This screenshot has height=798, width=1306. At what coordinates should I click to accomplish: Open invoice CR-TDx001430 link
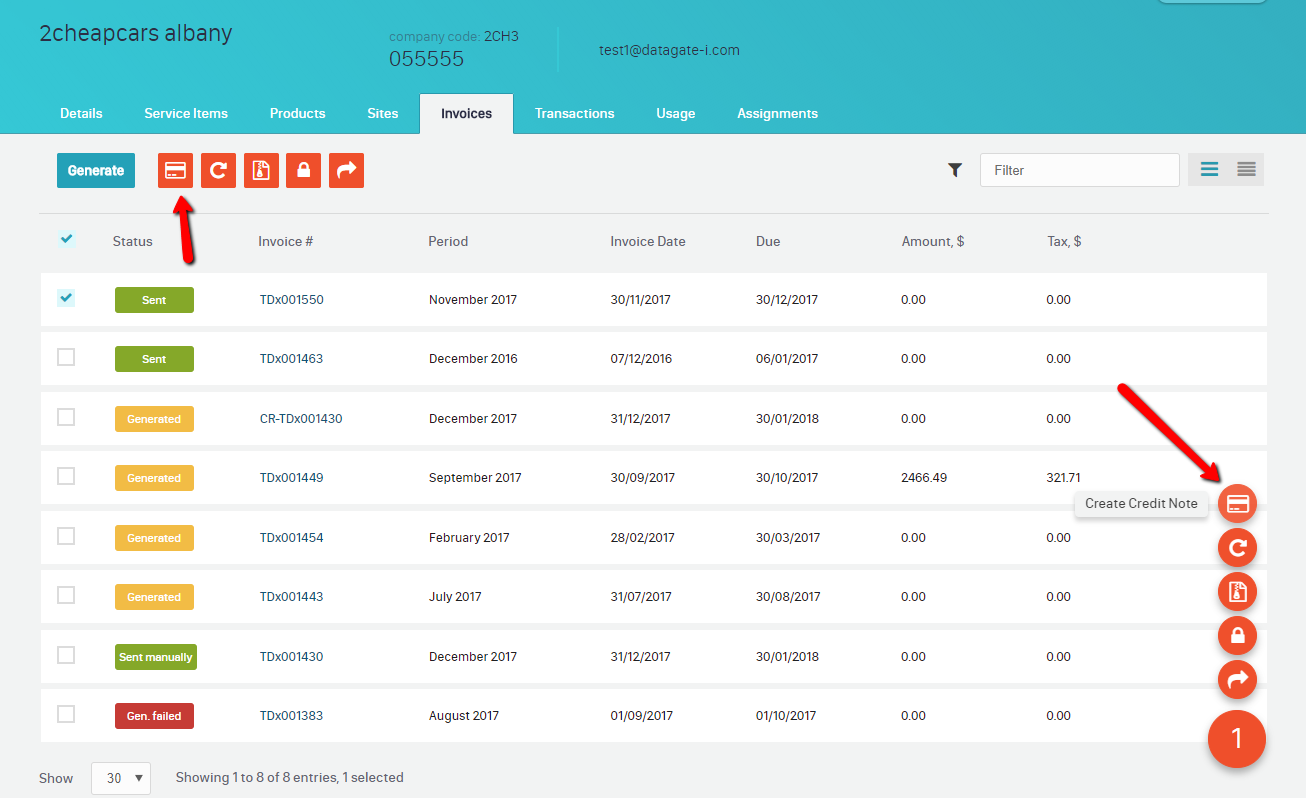301,419
